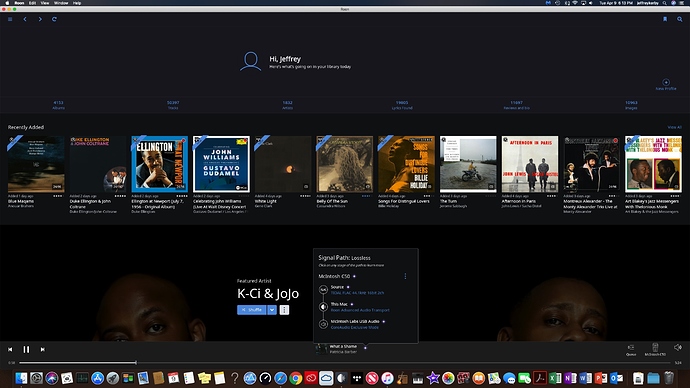The height and width of the screenshot is (388, 690).
Task: Open the Help menu
Action: [x=77, y=3]
